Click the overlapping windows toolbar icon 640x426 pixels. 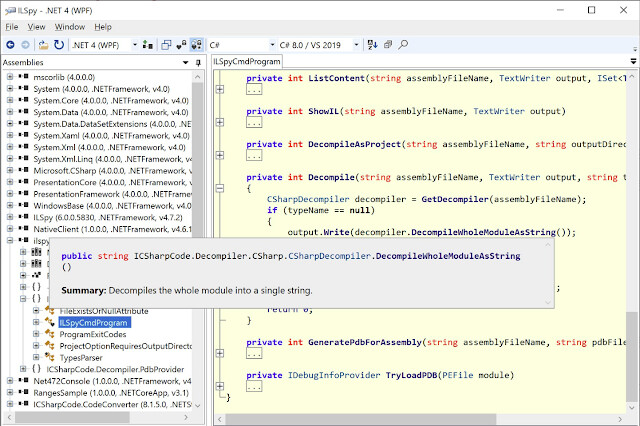pyautogui.click(x=166, y=45)
